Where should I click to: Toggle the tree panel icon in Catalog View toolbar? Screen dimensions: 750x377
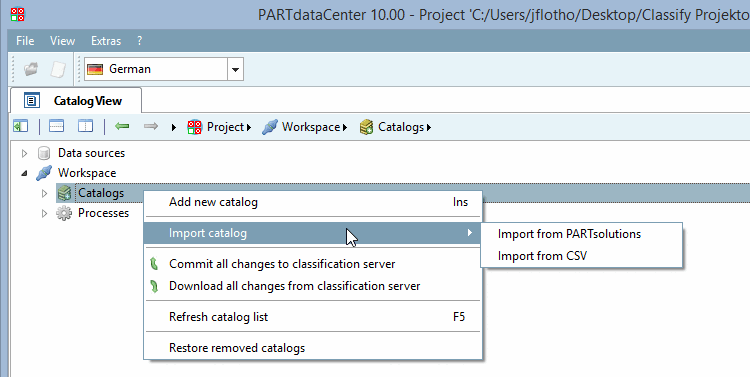point(21,127)
